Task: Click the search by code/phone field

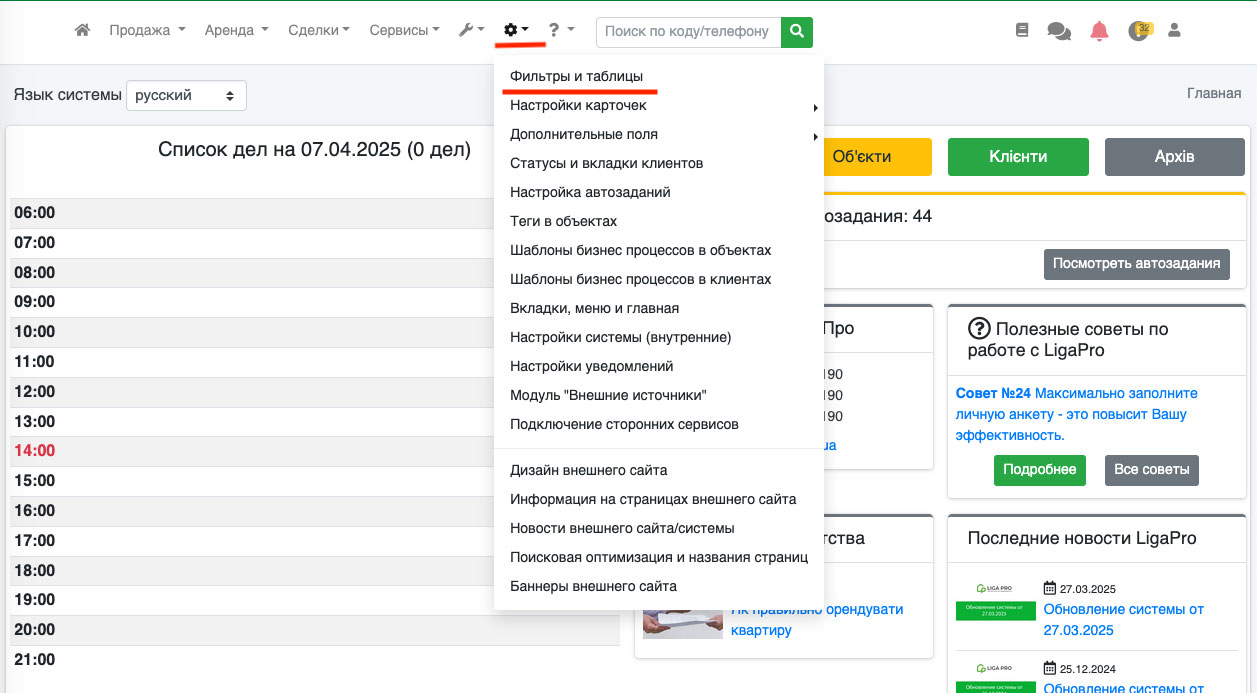Action: (x=688, y=31)
